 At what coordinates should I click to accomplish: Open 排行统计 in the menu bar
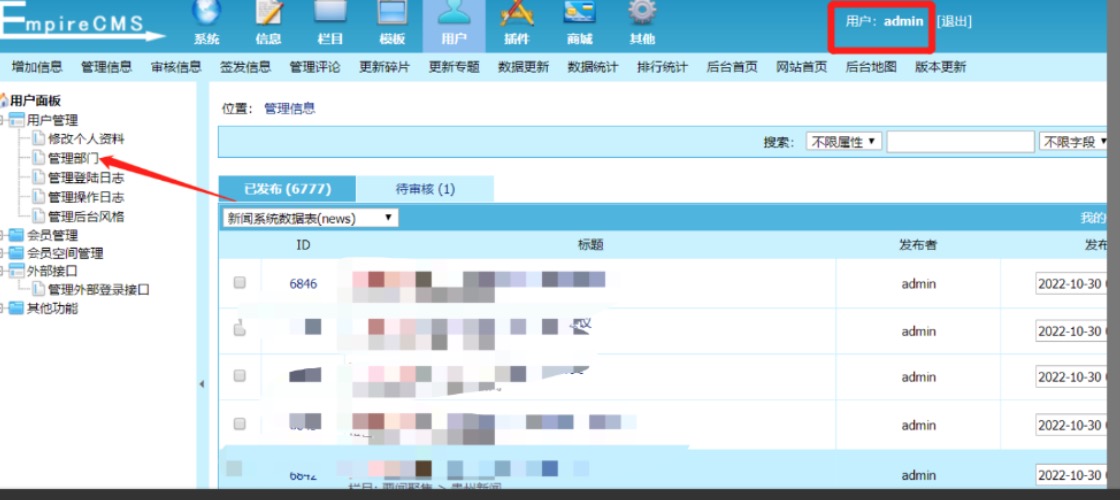click(662, 67)
